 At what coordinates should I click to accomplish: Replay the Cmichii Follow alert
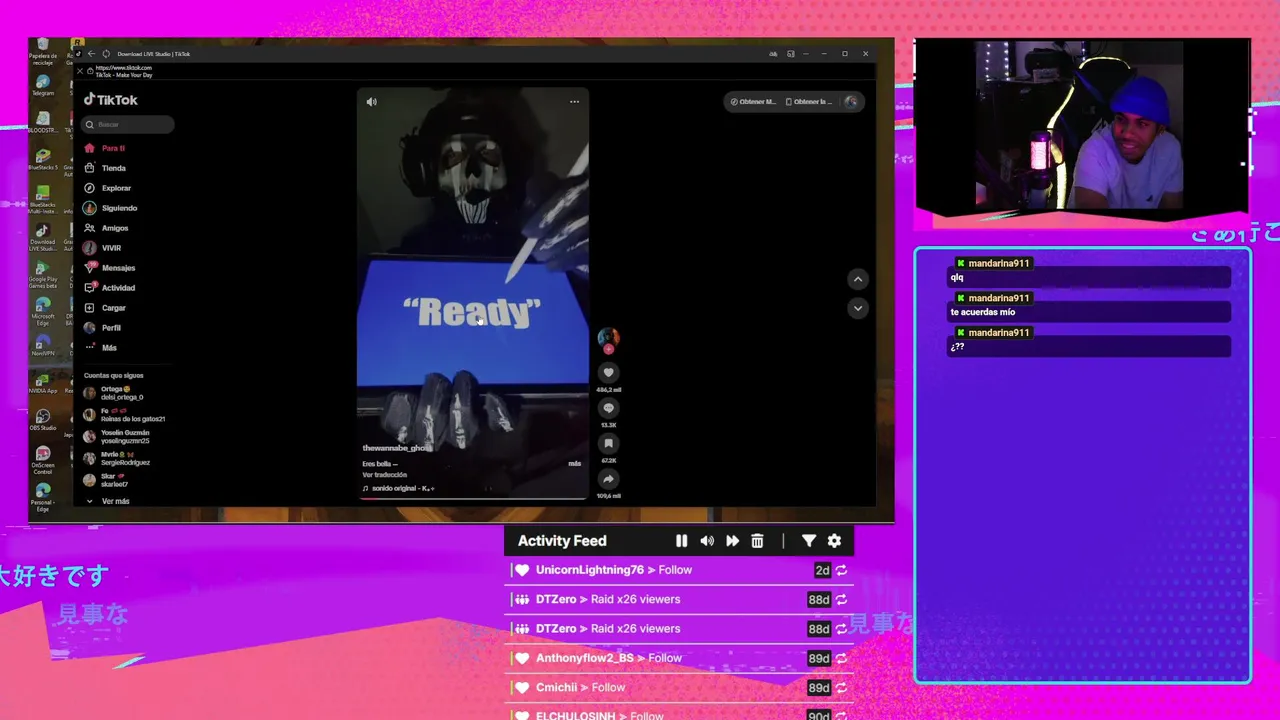click(841, 688)
